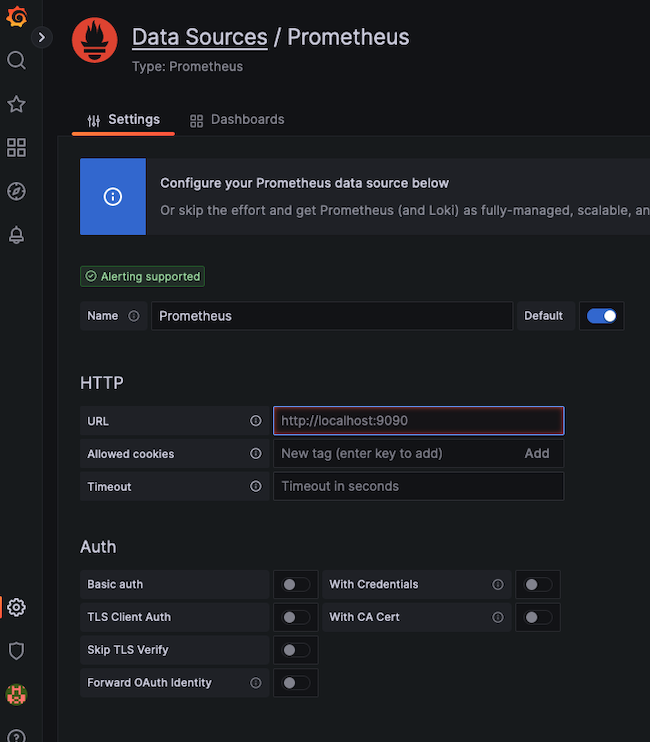Expand the sidebar with the chevron arrow
This screenshot has width=650, height=742.
pos(41,37)
